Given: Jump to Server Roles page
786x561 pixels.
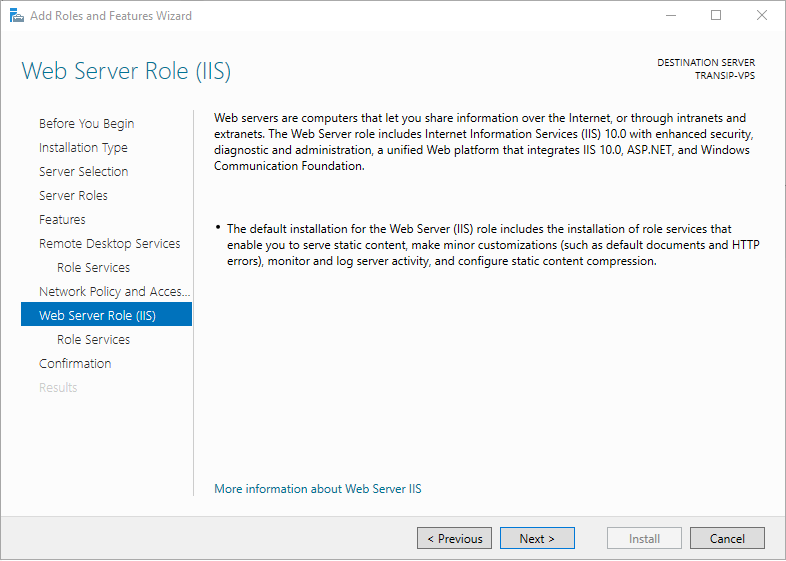Looking at the screenshot, I should click(x=73, y=196).
